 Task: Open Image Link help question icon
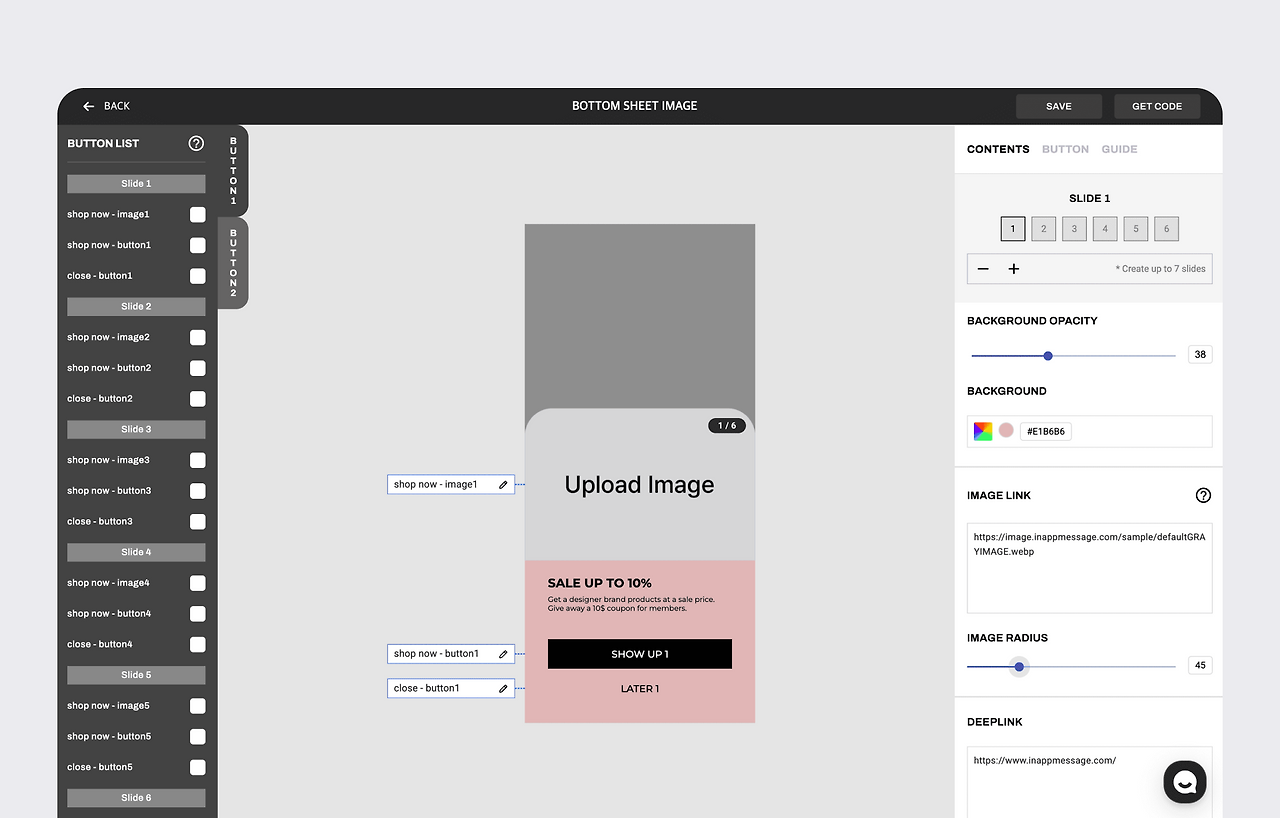(1203, 495)
